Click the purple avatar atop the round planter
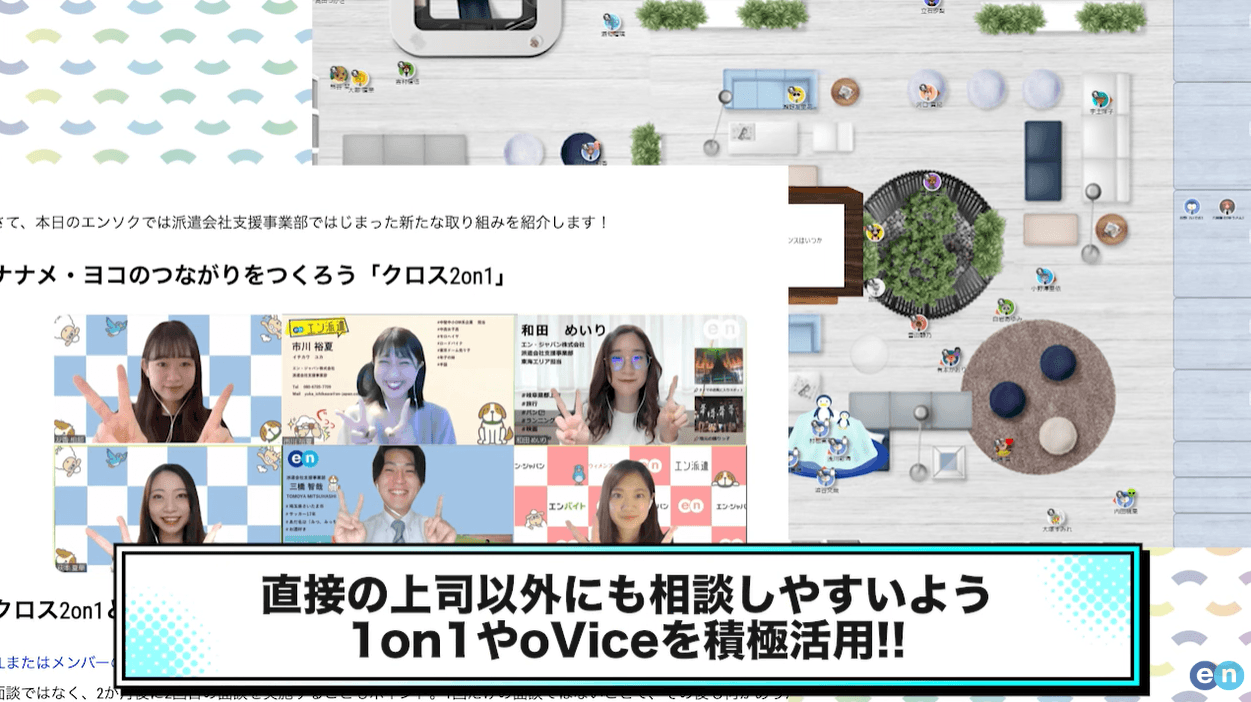 click(x=932, y=181)
